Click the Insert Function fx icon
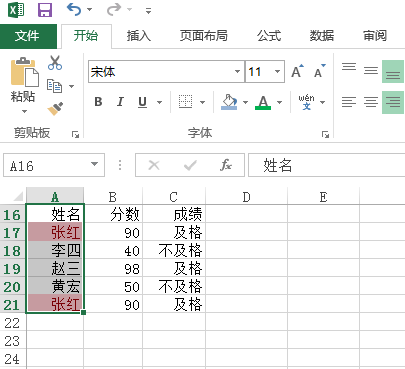The image size is (405, 369). (226, 165)
